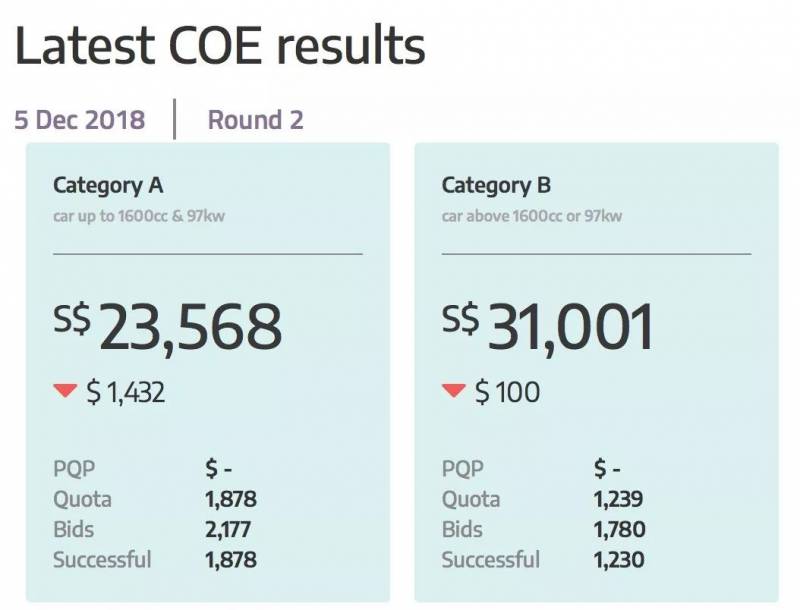
Task: Click the PQP label in Category A
Action: [74, 468]
